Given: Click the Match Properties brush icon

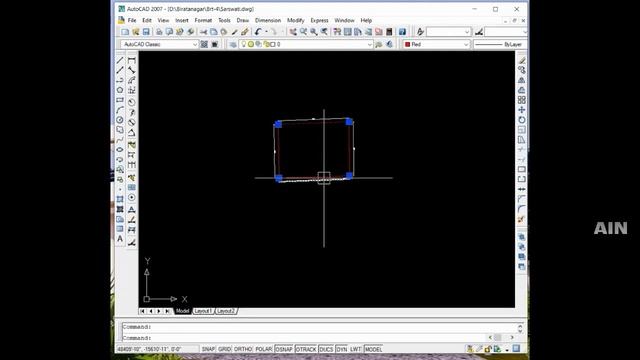Looking at the screenshot, I should coord(234,32).
